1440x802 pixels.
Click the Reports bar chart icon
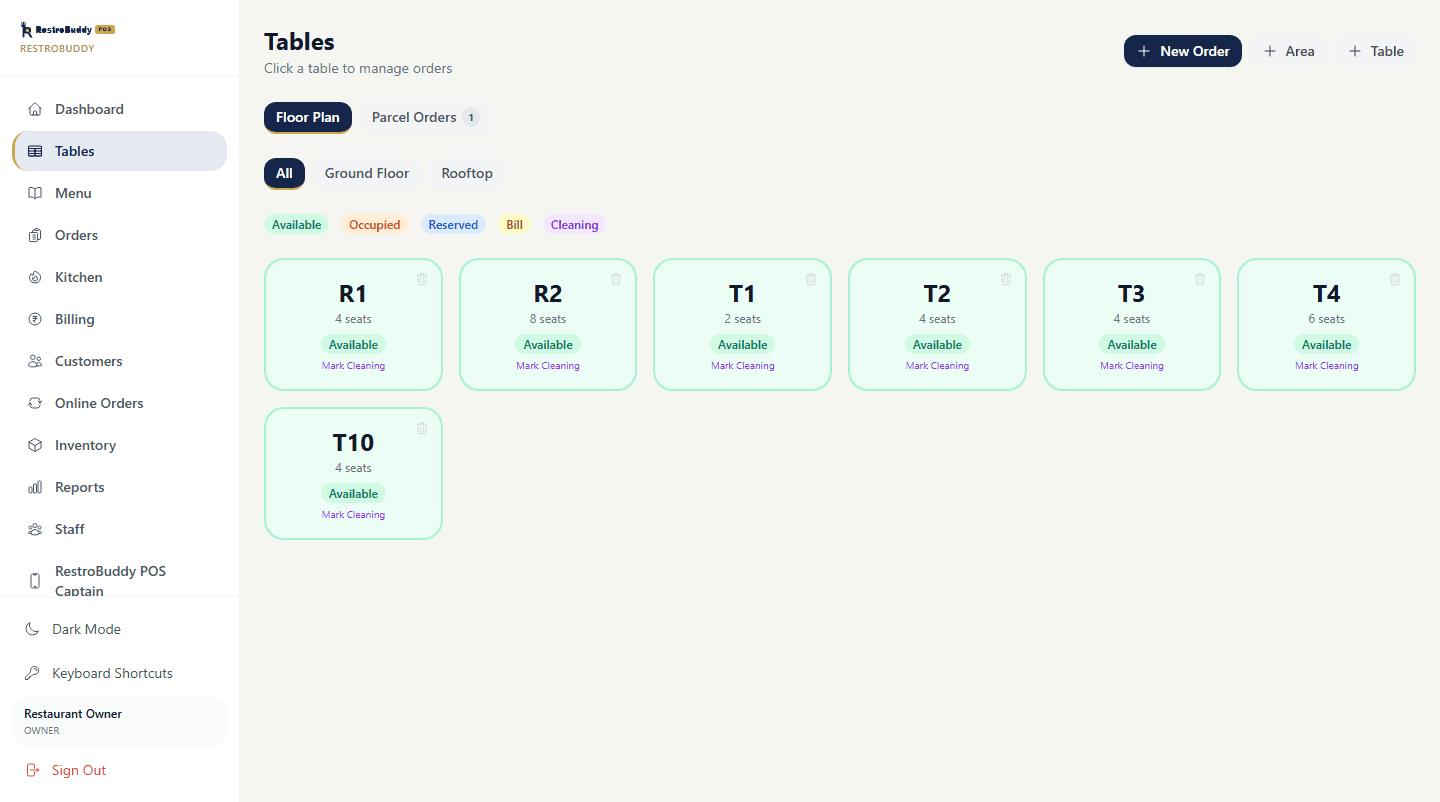(x=35, y=487)
